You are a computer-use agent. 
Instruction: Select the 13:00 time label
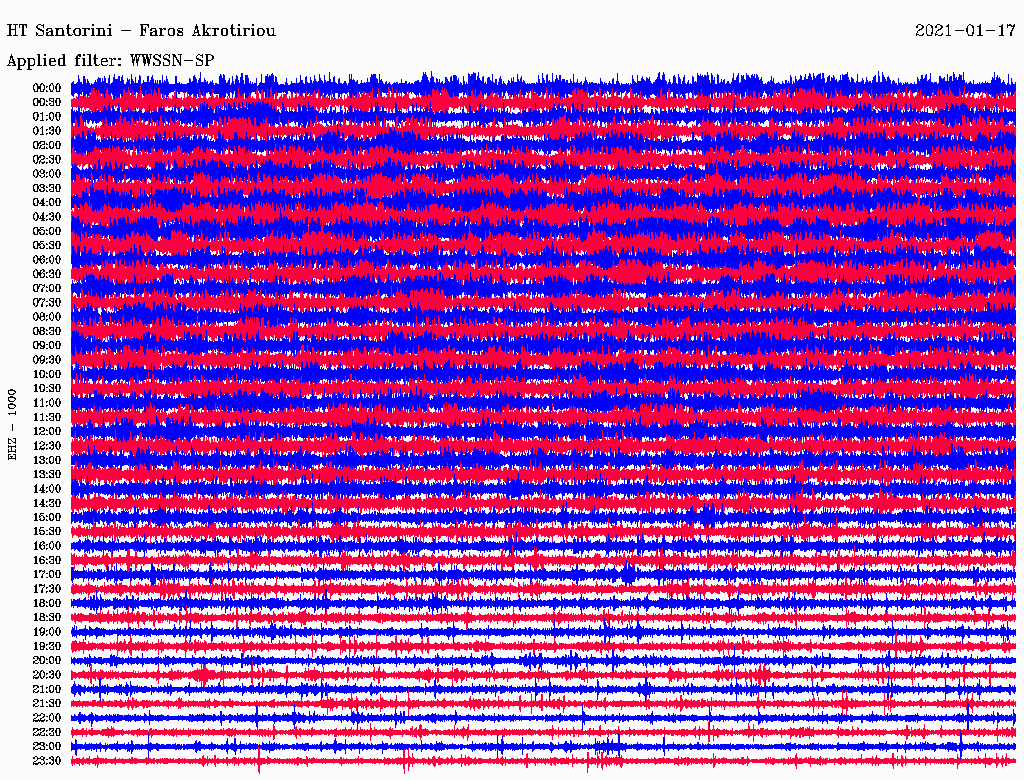click(47, 460)
